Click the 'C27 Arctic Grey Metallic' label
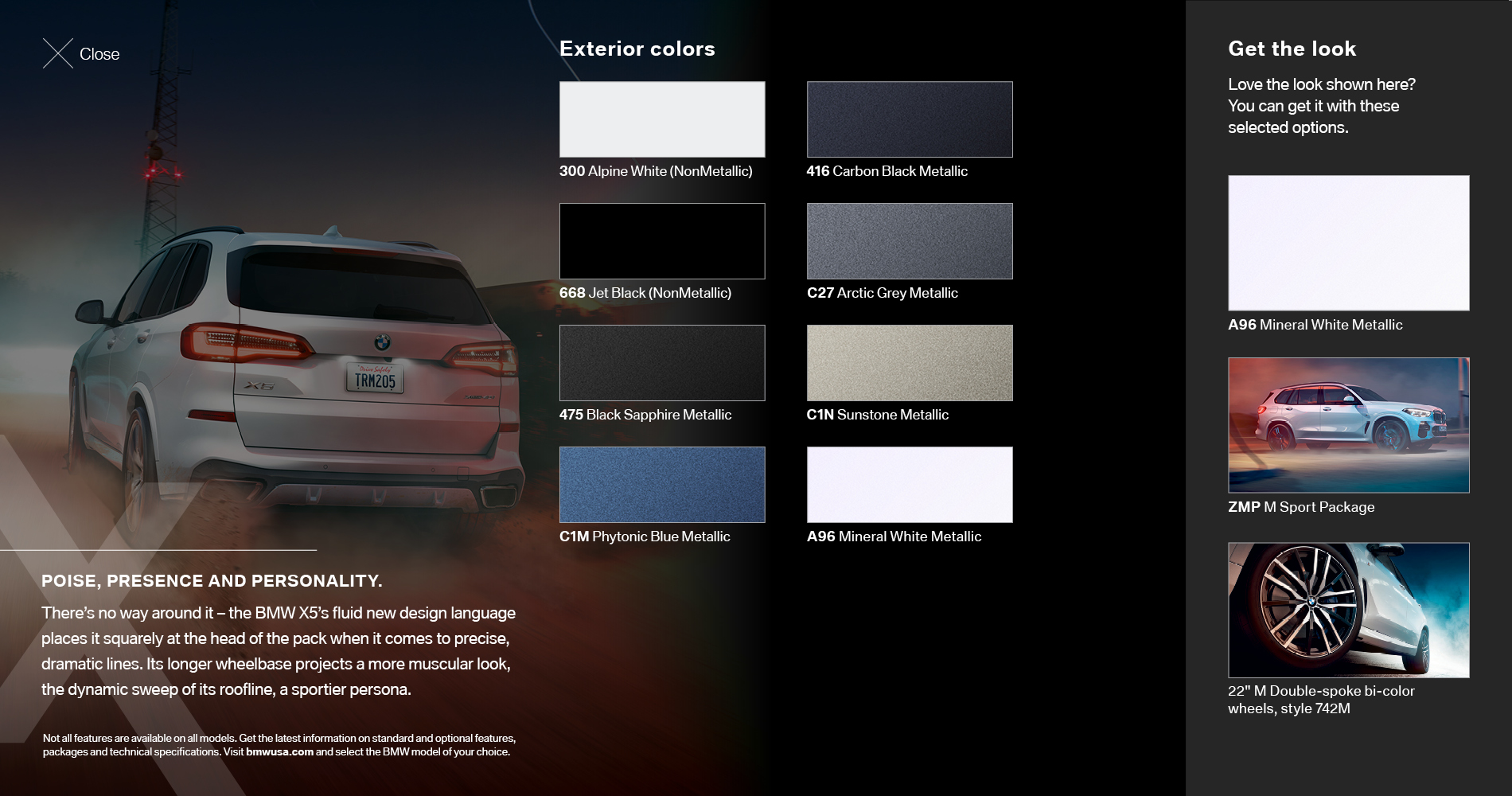The width and height of the screenshot is (1512, 796). pyautogui.click(x=883, y=293)
